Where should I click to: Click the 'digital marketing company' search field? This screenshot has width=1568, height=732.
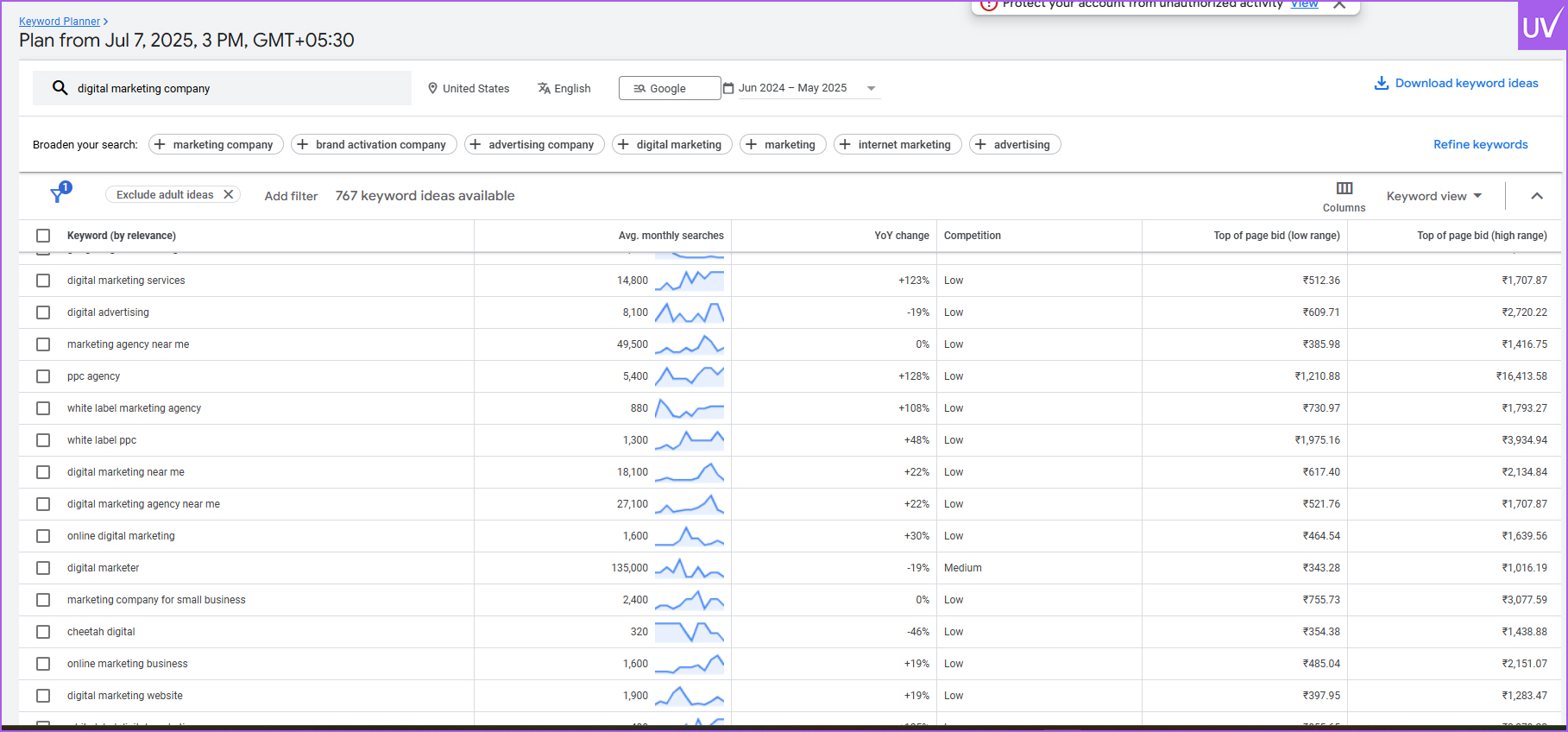click(233, 88)
